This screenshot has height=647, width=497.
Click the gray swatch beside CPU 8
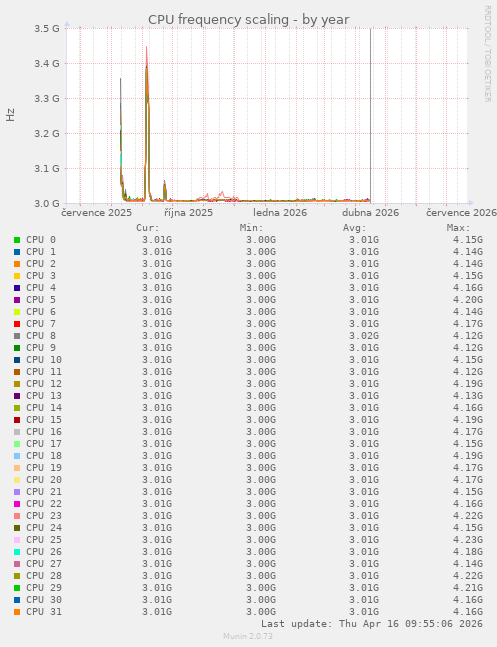[x=17, y=335]
